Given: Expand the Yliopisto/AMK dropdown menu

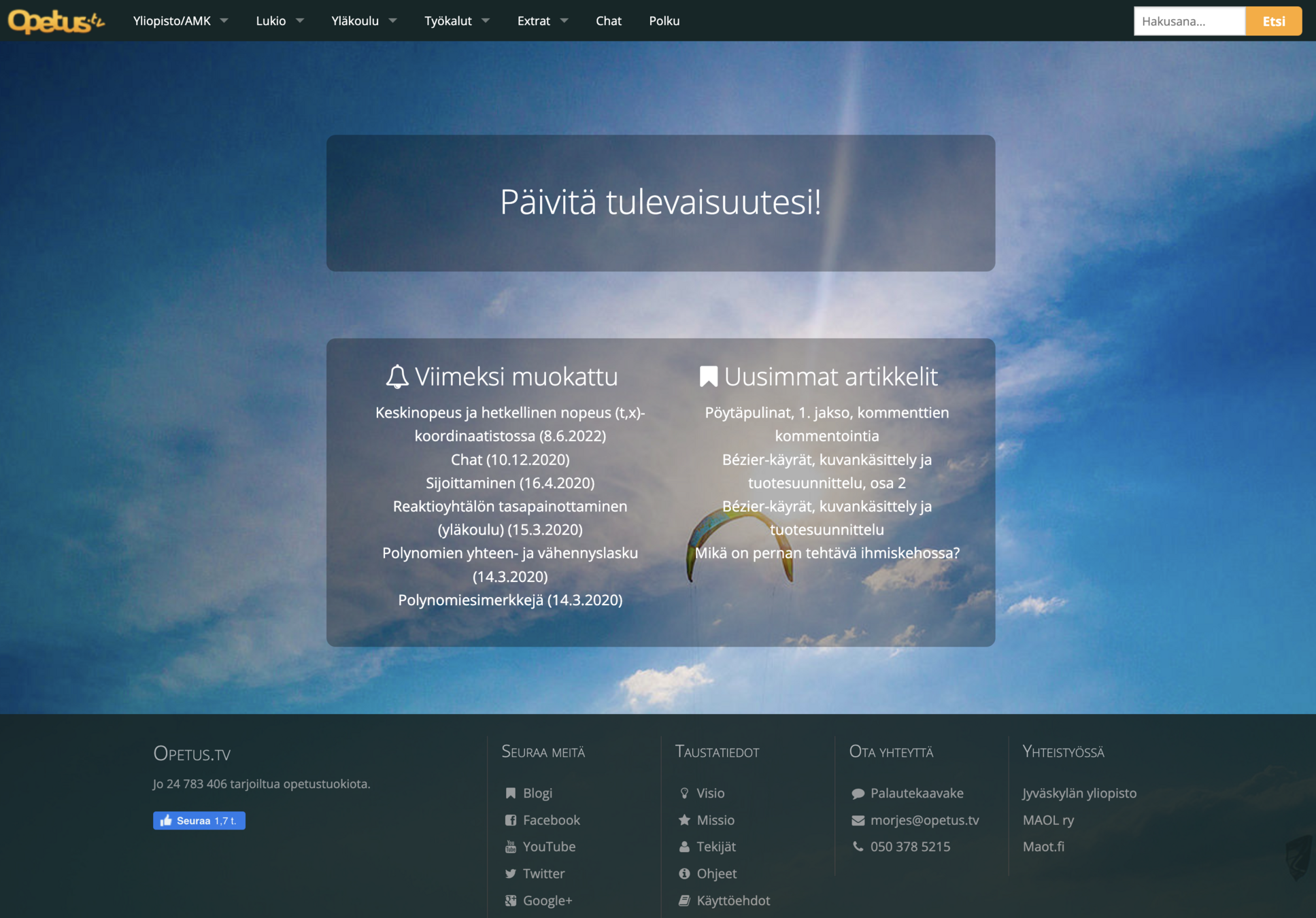Looking at the screenshot, I should (x=180, y=21).
